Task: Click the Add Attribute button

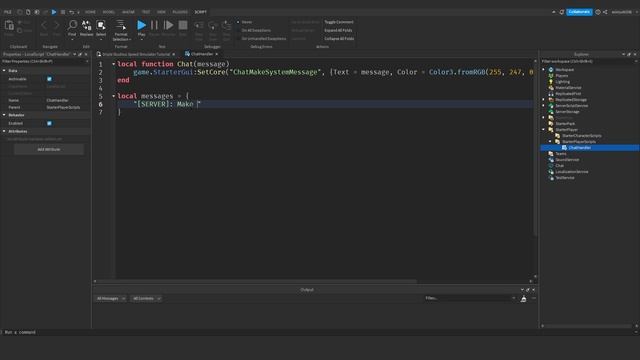Action: coord(49,149)
